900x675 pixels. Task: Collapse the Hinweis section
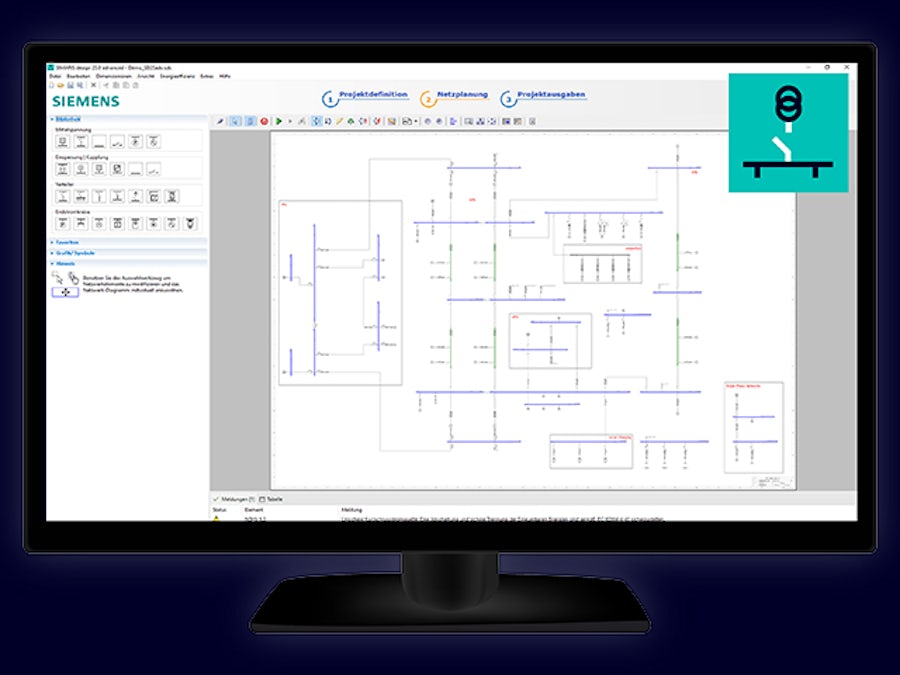pos(63,263)
